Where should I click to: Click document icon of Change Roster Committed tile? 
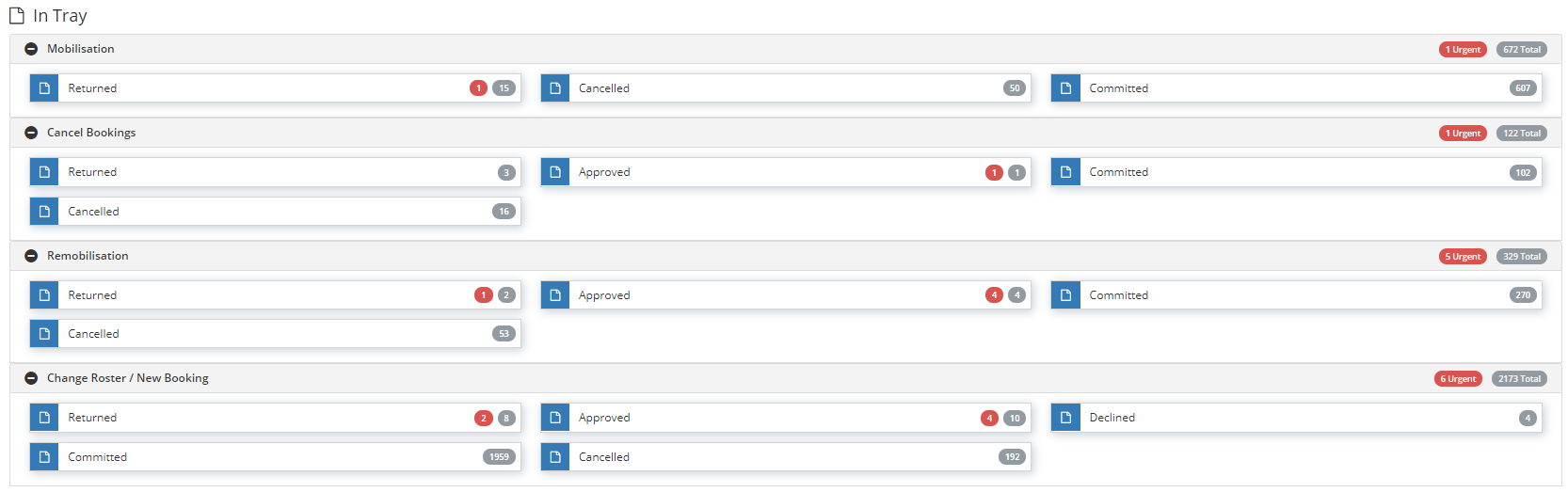(44, 457)
